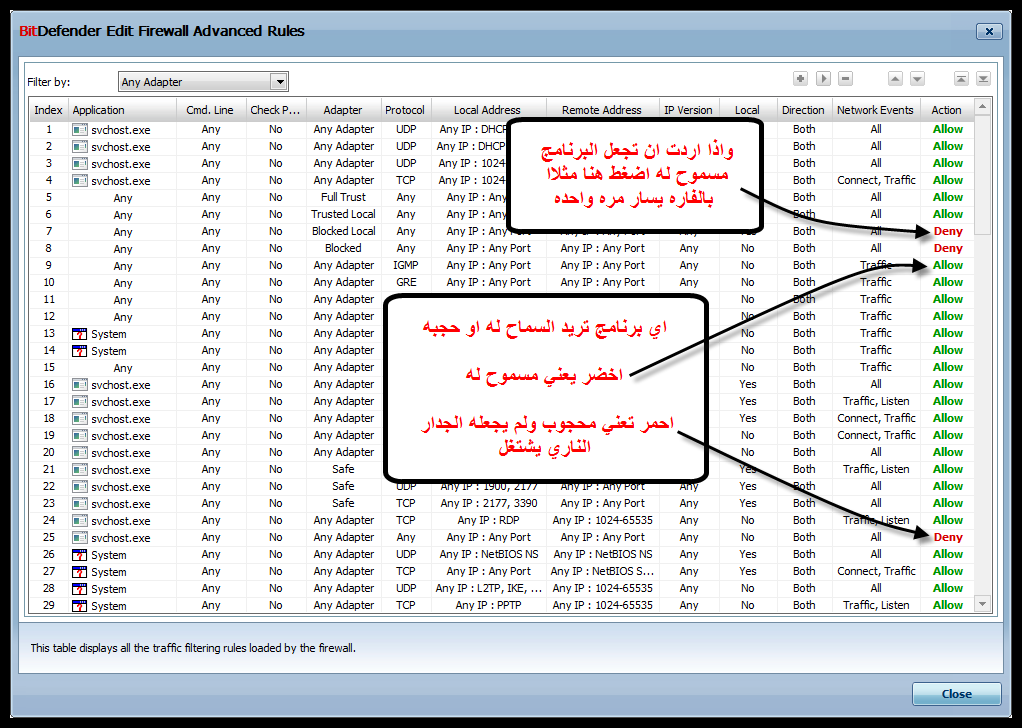This screenshot has width=1022, height=728.
Task: Click the IP Version column header
Action: pos(688,110)
